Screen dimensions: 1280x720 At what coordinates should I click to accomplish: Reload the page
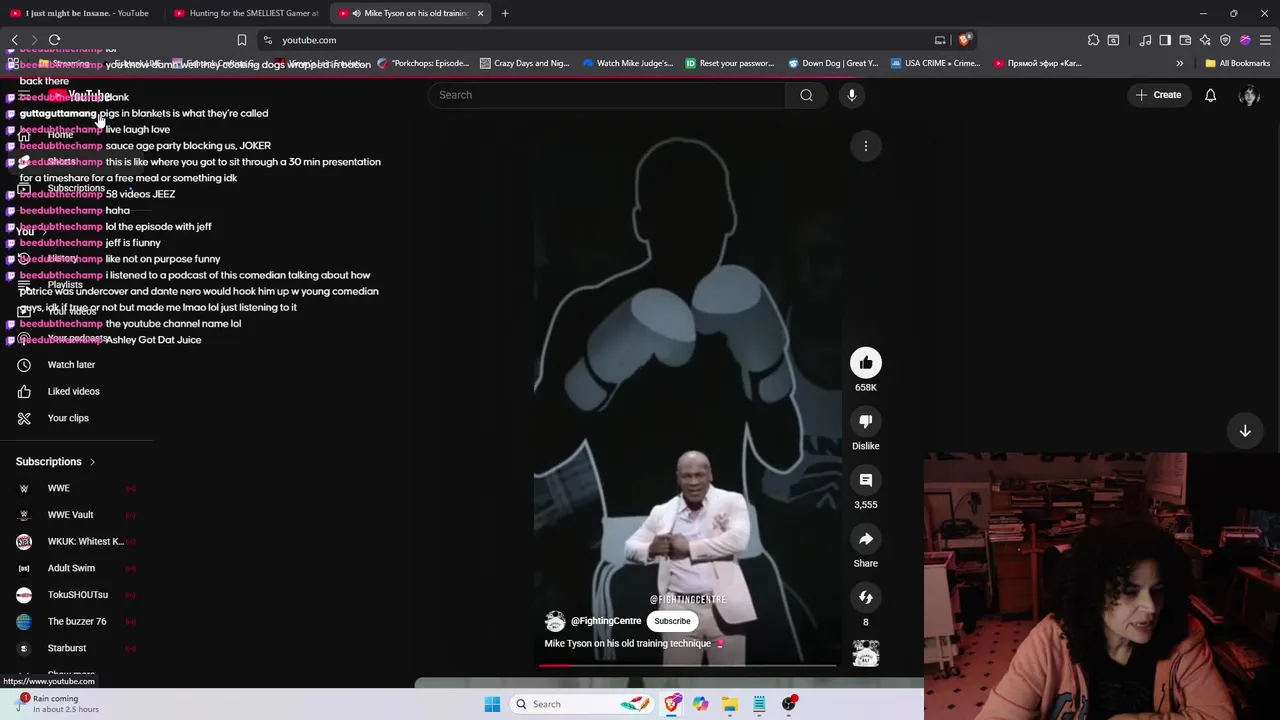tap(54, 40)
